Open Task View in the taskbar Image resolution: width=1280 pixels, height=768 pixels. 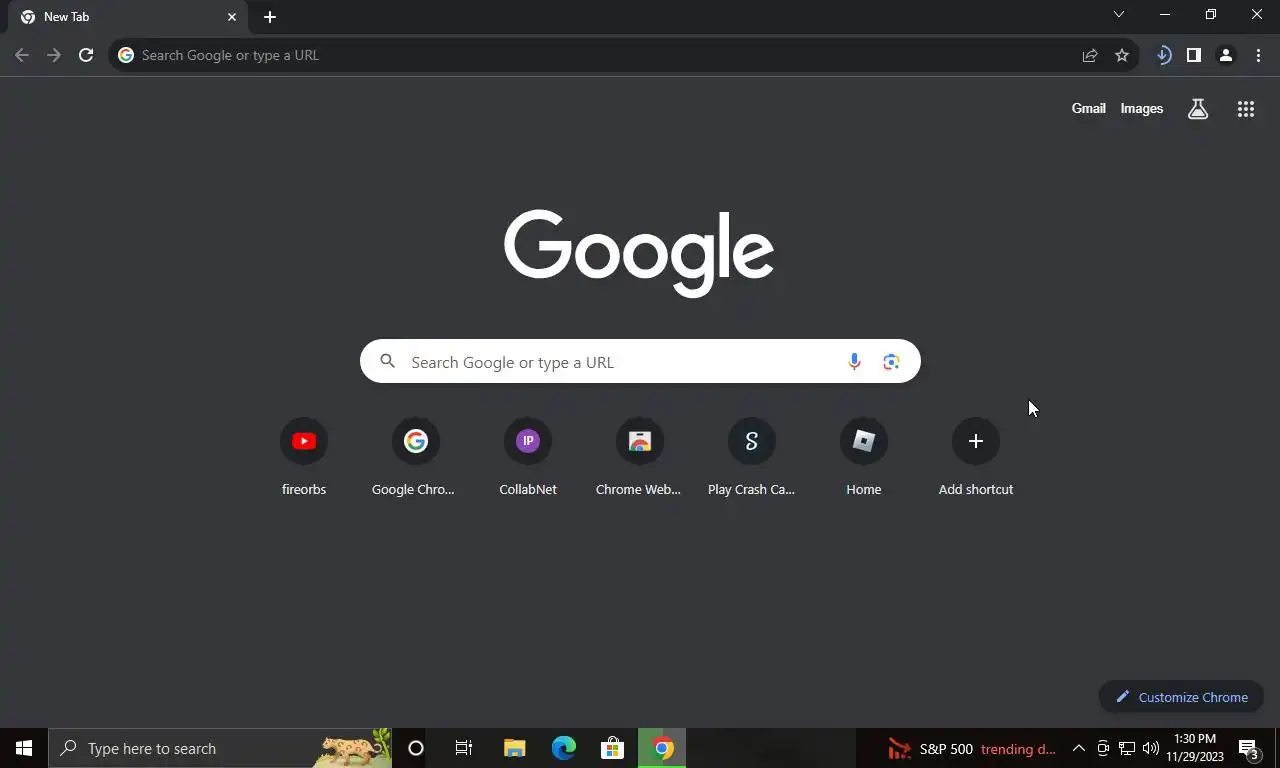(x=464, y=748)
